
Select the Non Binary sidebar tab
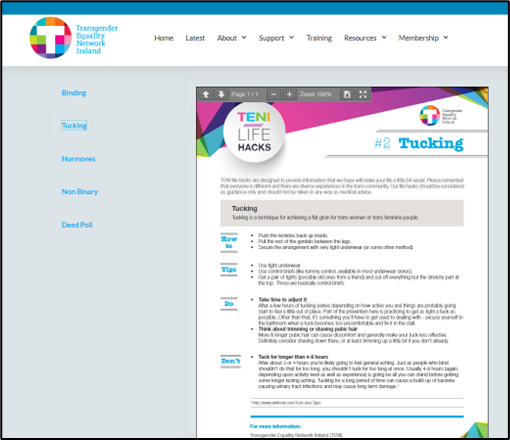pos(80,192)
